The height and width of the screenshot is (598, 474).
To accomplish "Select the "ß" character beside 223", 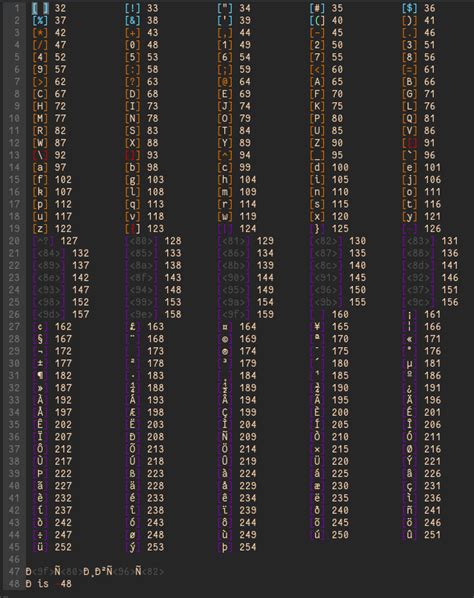I will click(132, 474).
